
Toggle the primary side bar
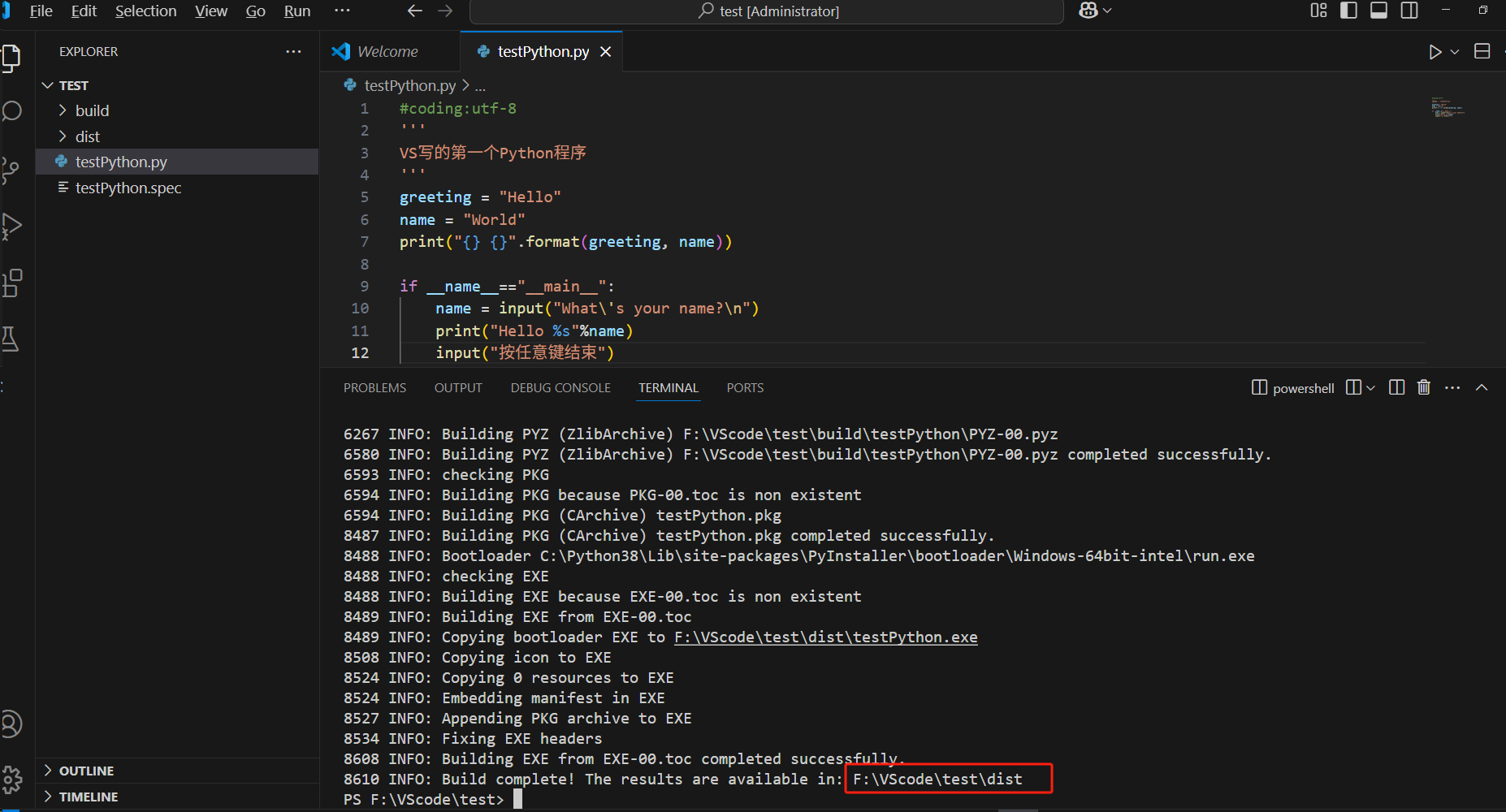1349,11
